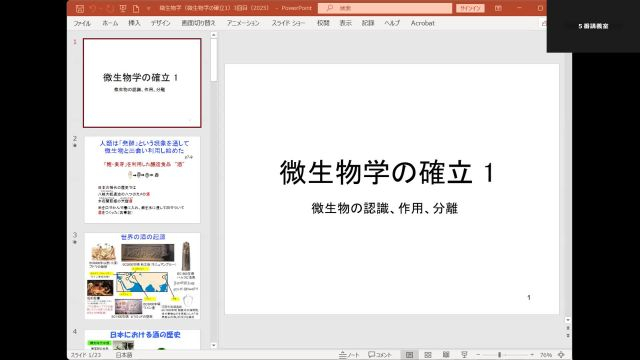Click the サインイン sign-in button

point(470,8)
